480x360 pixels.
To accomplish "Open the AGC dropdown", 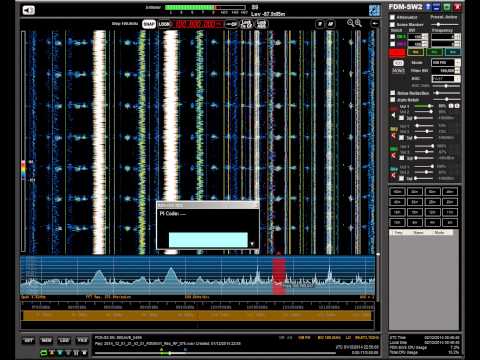I will (x=446, y=79).
